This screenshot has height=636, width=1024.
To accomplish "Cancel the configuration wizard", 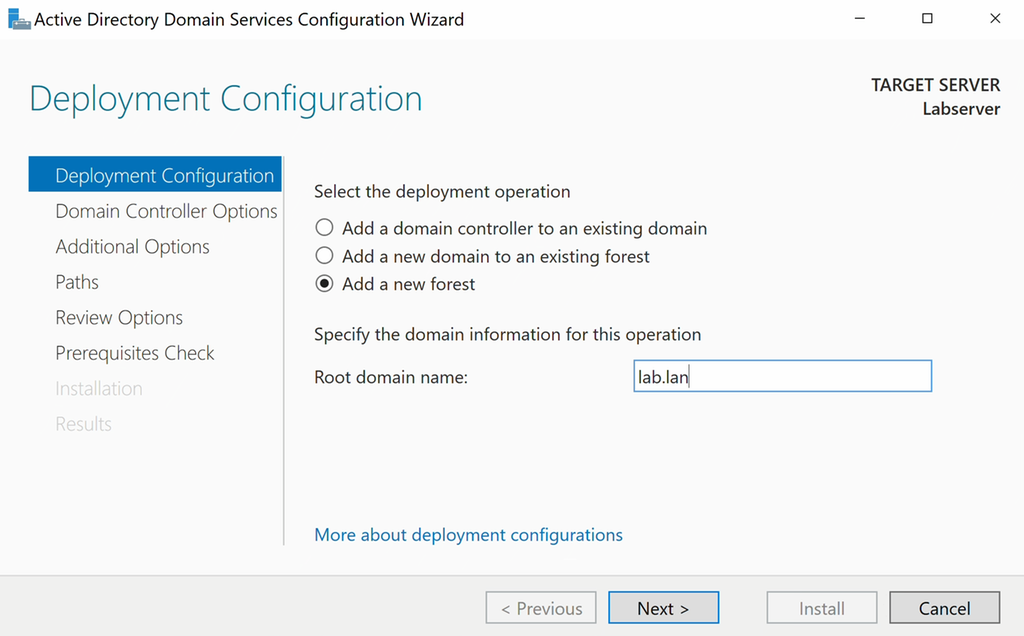I will 944,608.
